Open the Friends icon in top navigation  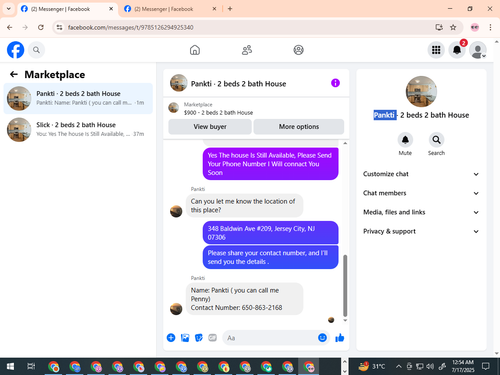247,50
